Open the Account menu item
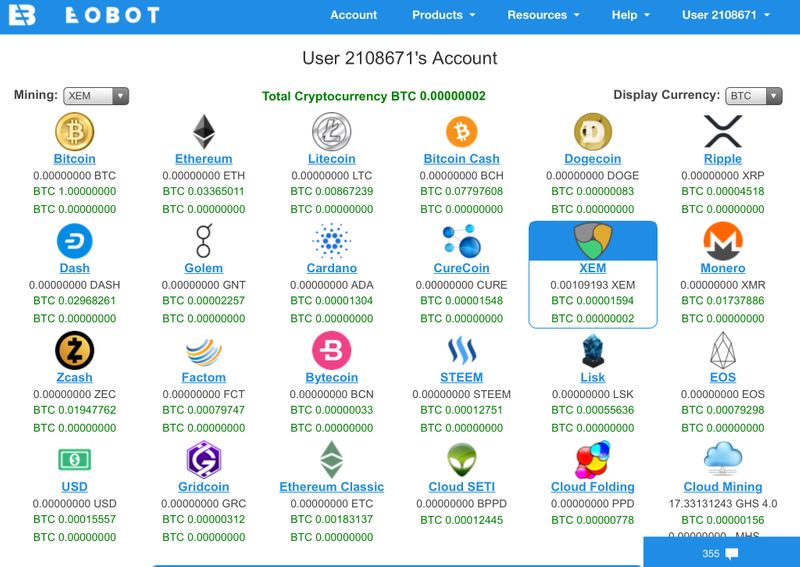Viewport: 800px width, 567px height. tap(353, 15)
